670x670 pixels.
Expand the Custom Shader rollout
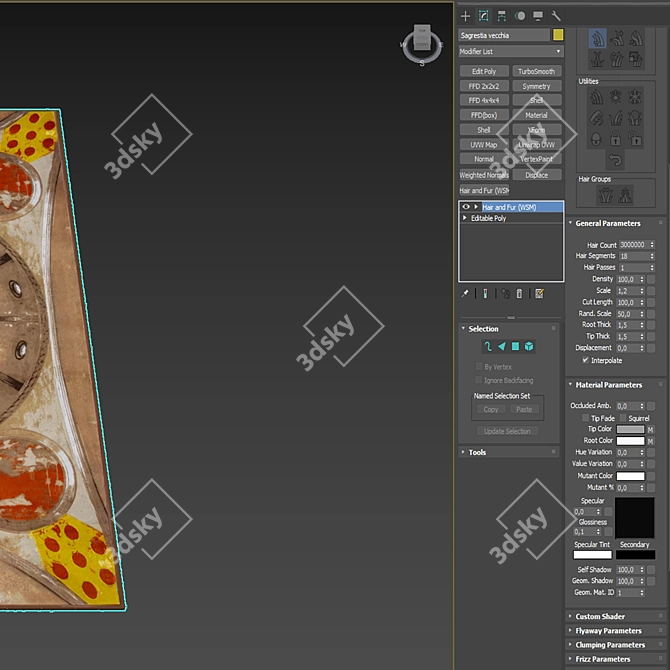tap(615, 616)
